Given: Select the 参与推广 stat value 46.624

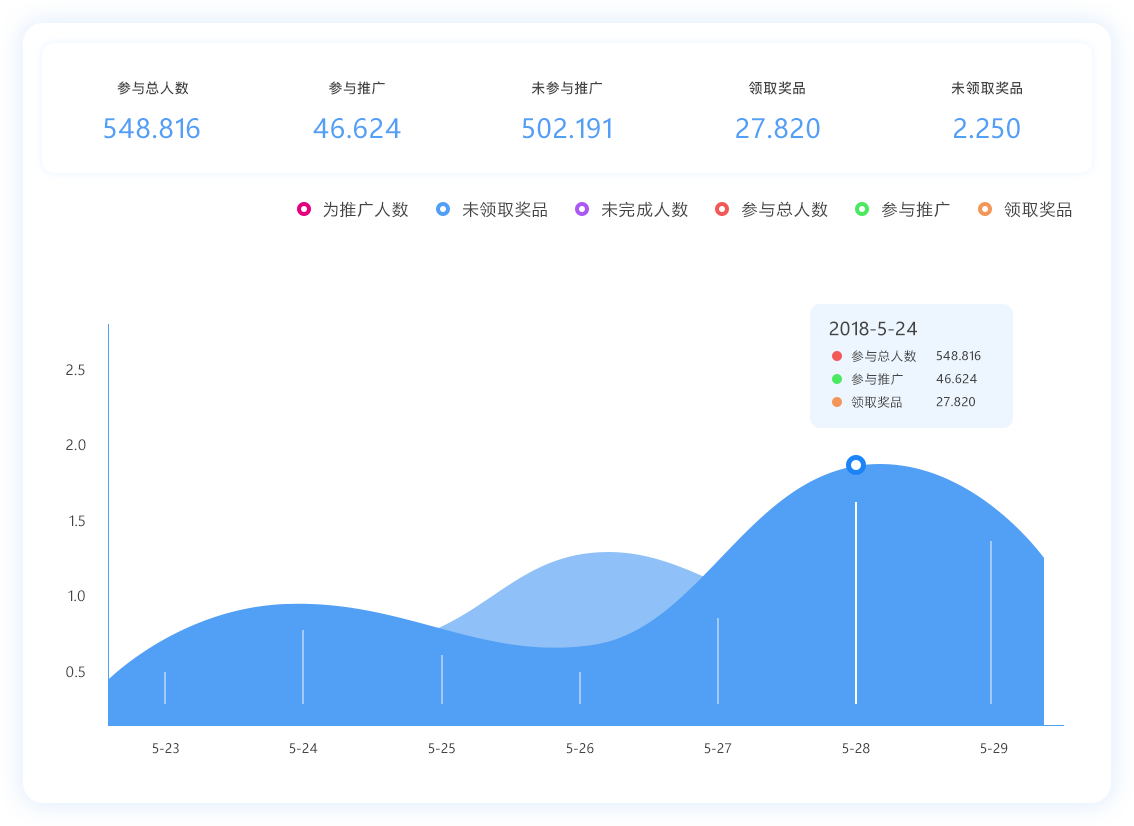Looking at the screenshot, I should [x=357, y=129].
